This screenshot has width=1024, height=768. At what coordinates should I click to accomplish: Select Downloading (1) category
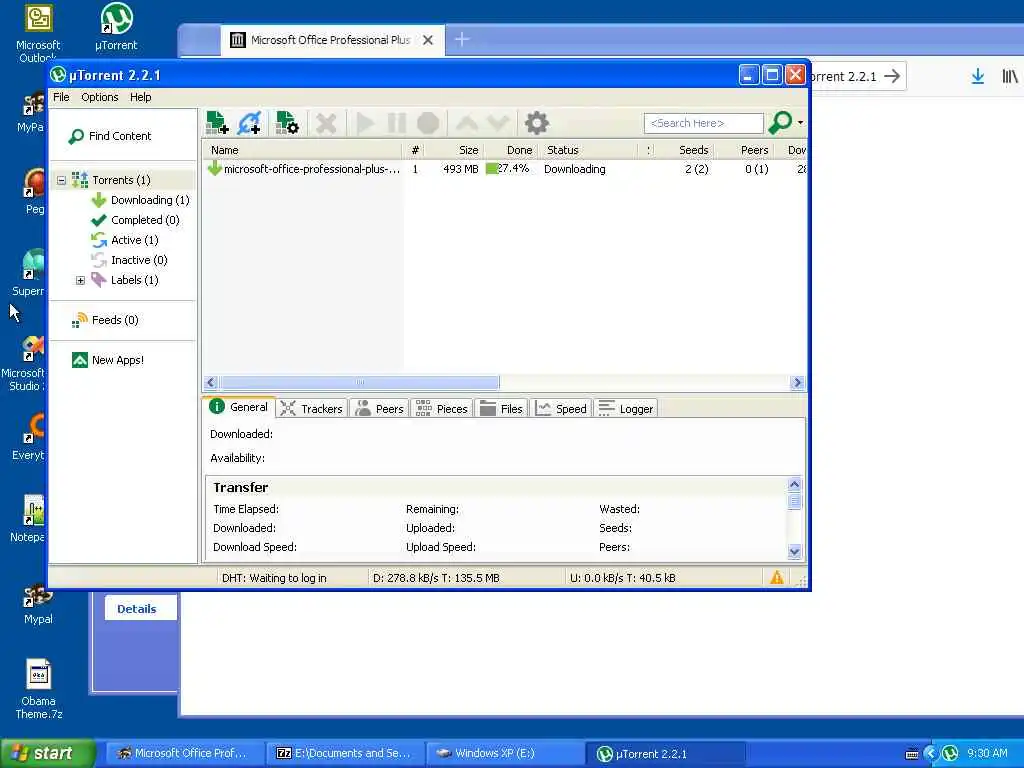[x=140, y=200]
